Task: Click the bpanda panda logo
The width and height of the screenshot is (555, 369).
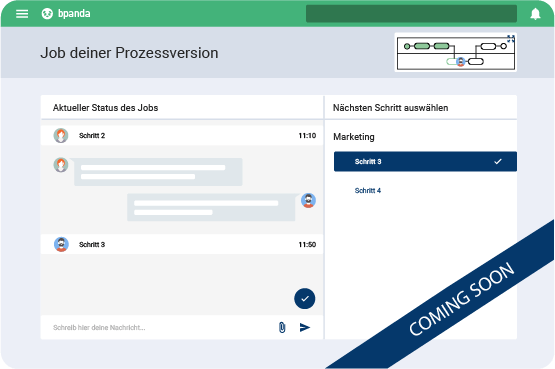Action: pyautogui.click(x=47, y=13)
